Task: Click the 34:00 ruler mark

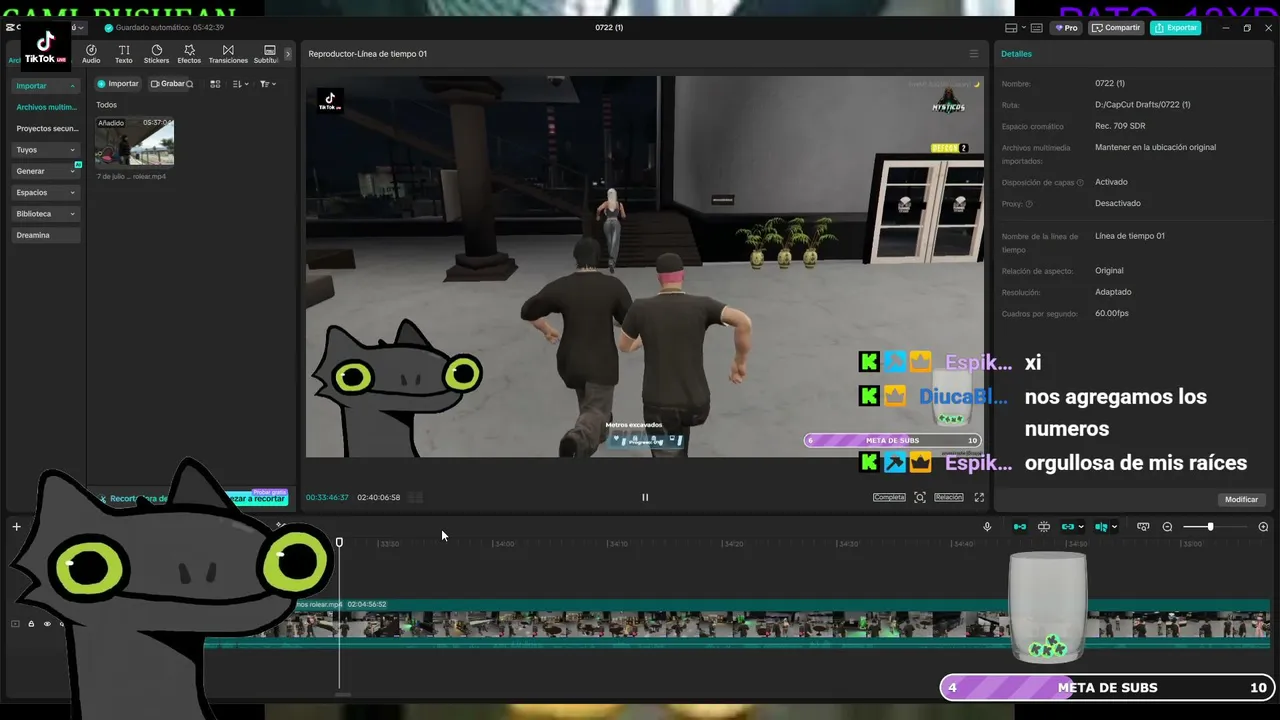Action: pos(504,544)
